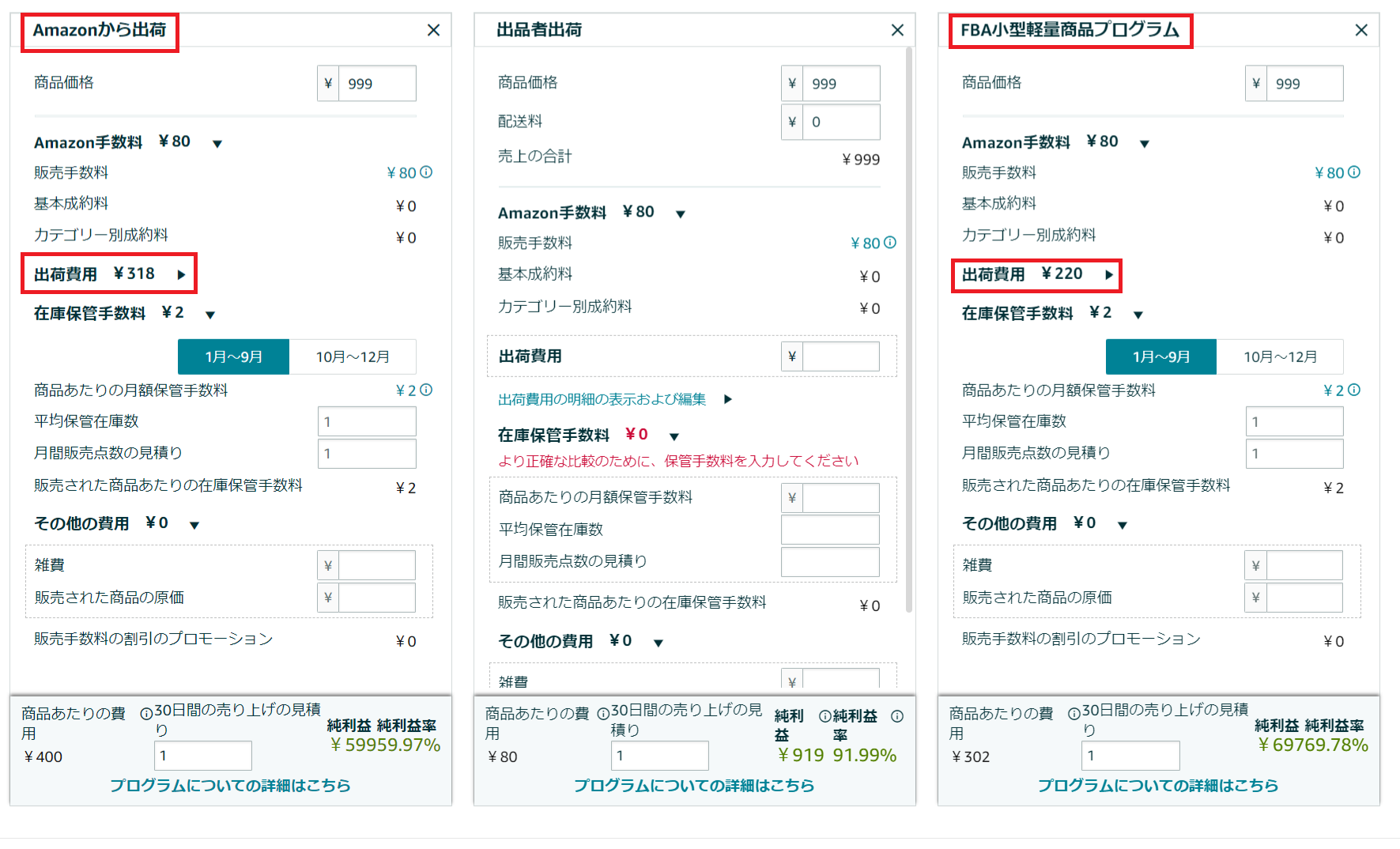Click red warning より正確な比較のために text

(678, 461)
